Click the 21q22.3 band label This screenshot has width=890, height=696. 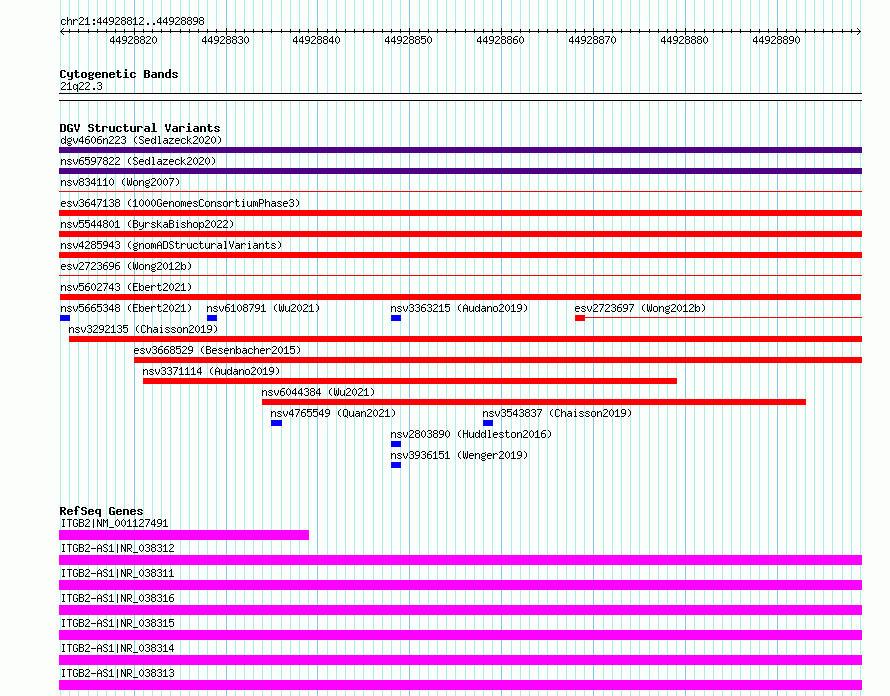81,86
